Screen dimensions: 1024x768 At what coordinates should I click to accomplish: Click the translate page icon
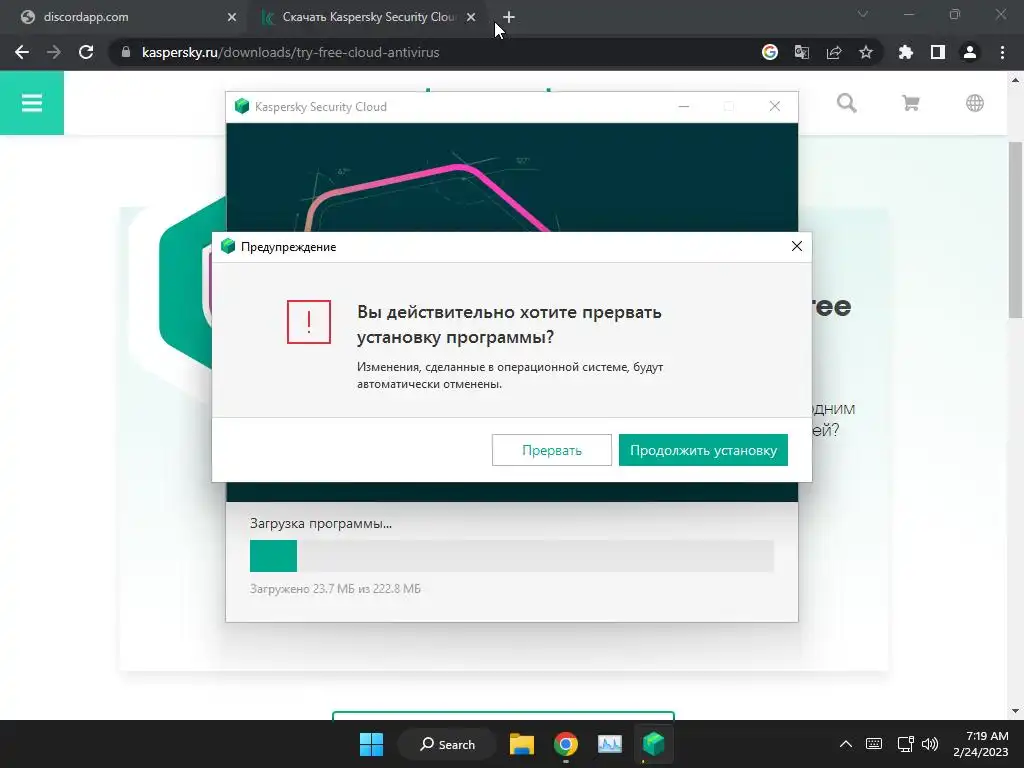point(801,52)
